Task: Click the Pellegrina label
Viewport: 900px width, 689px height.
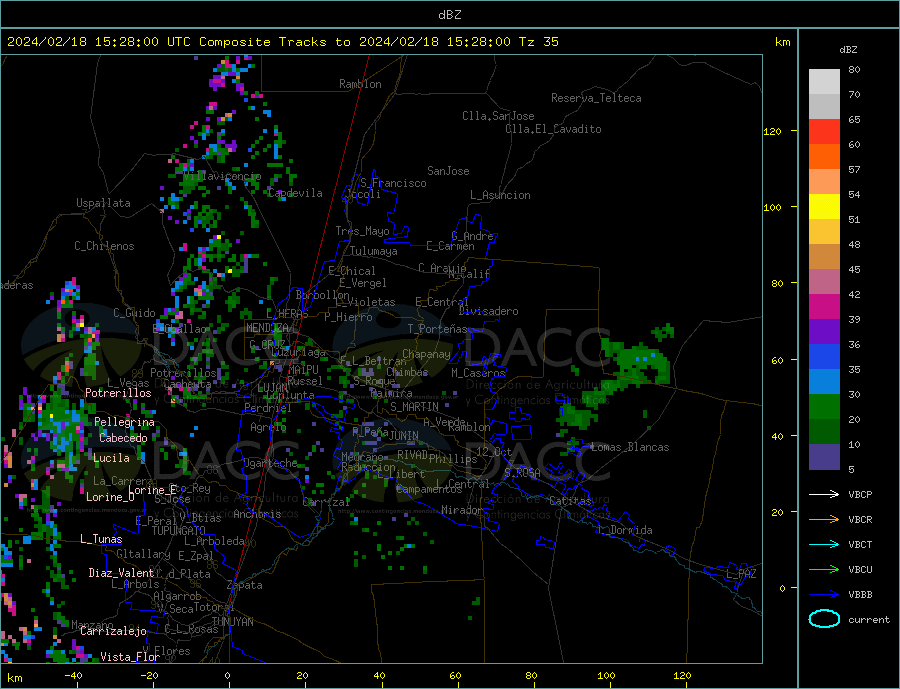Action: (125, 422)
